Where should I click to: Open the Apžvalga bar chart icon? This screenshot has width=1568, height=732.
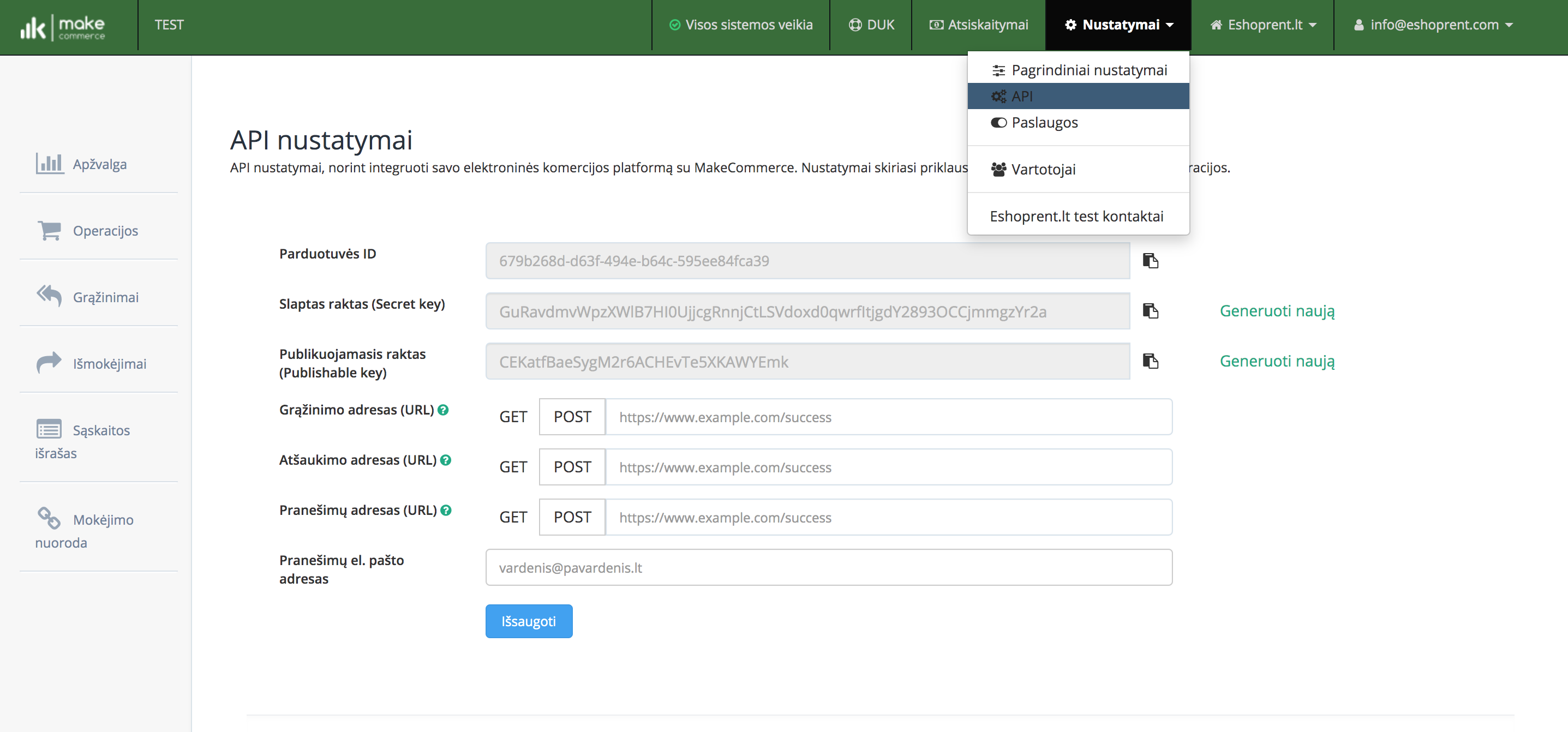coord(50,163)
